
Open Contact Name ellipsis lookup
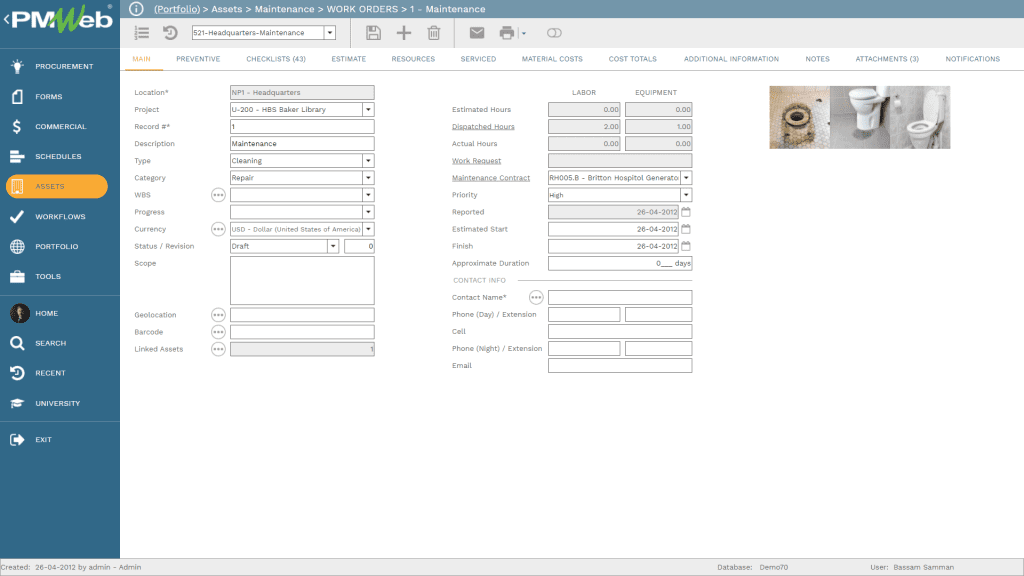[x=536, y=297]
